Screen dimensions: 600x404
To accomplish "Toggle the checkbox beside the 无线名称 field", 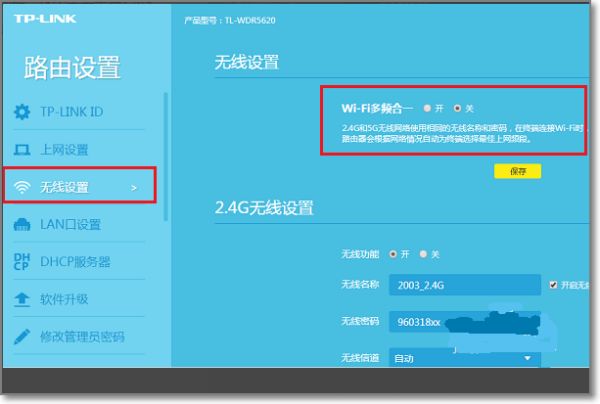I will [x=554, y=285].
